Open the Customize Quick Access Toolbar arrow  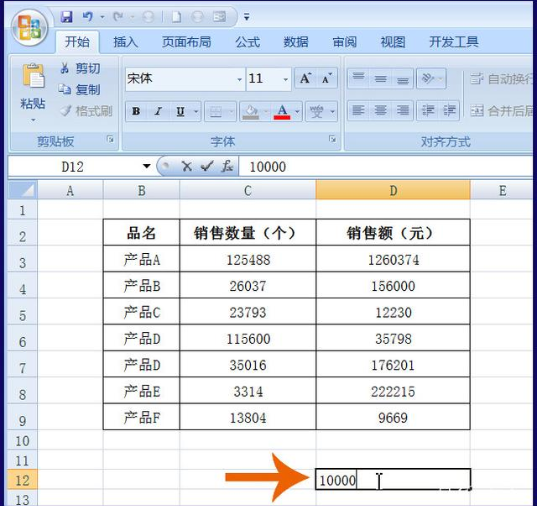point(247,16)
